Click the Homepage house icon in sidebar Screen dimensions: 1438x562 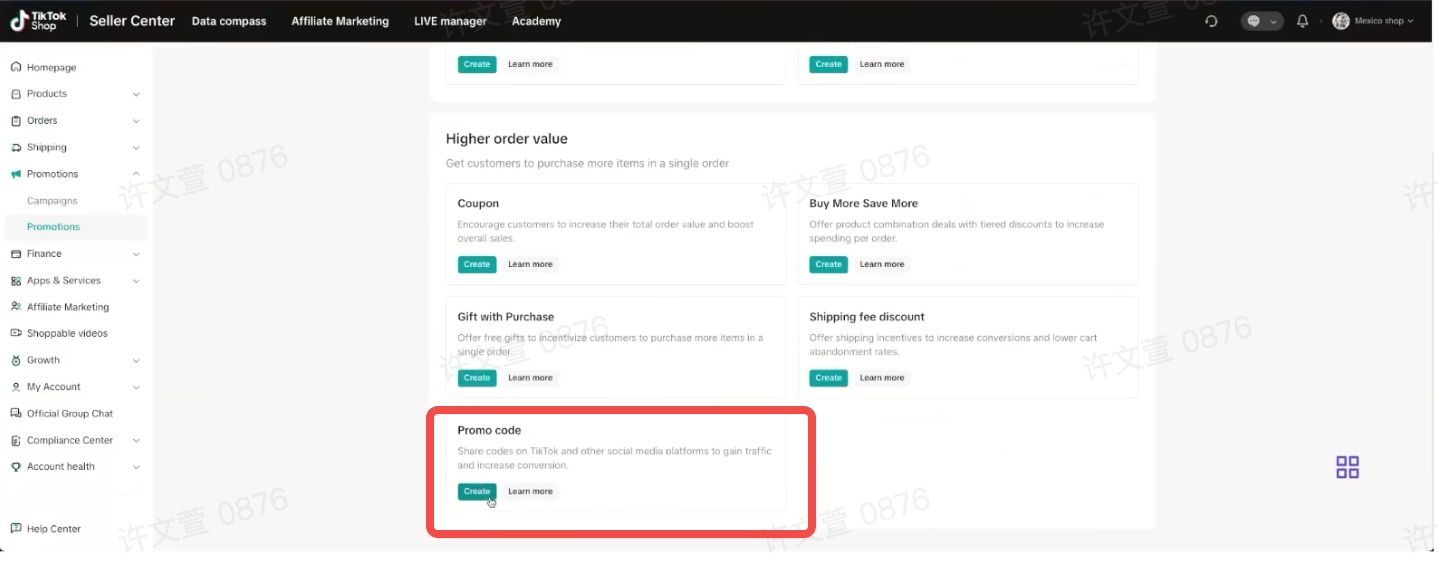pos(16,68)
